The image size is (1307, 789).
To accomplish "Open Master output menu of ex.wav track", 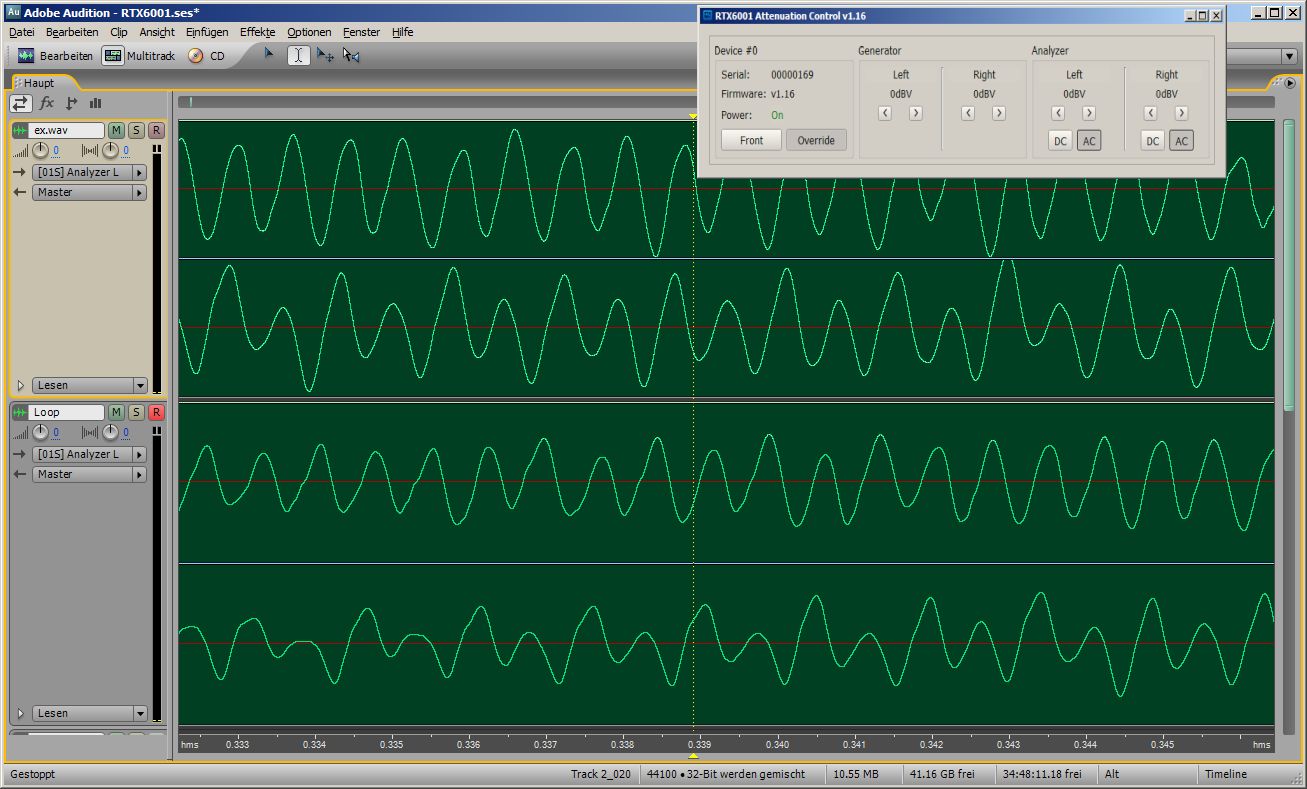I will (90, 192).
